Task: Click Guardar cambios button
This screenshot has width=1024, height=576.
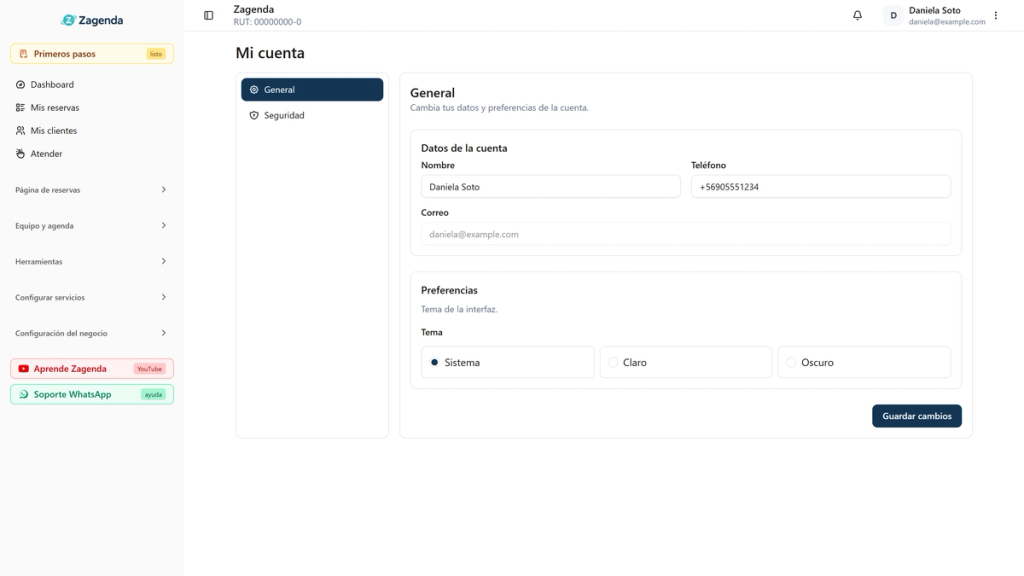Action: point(917,416)
